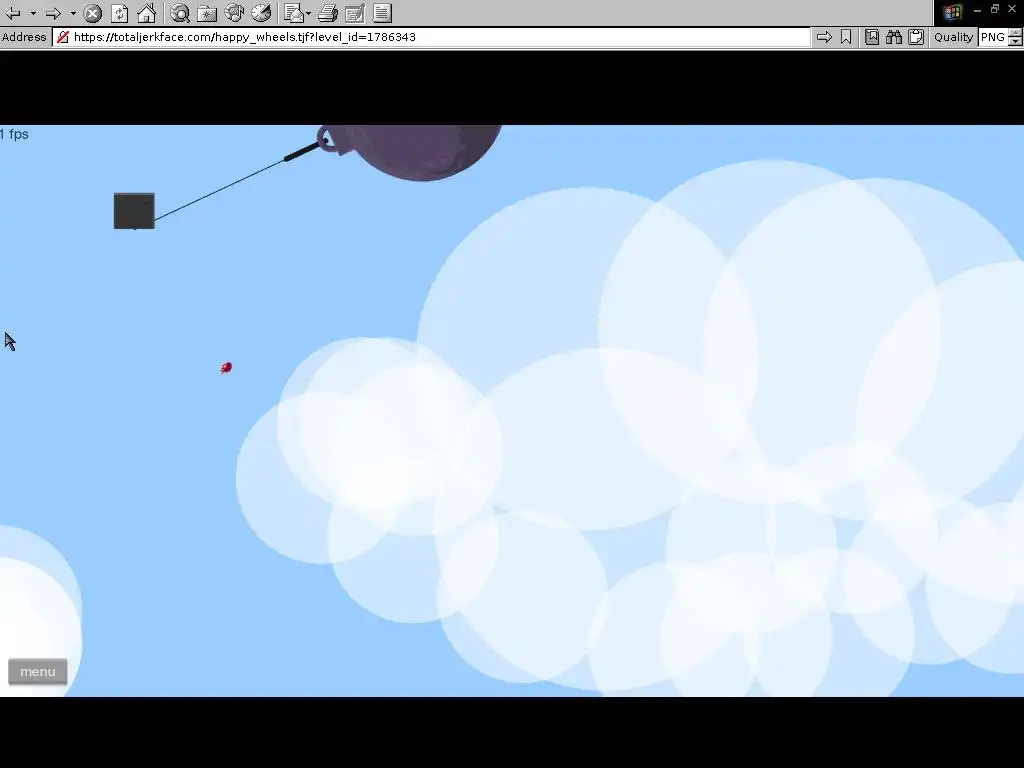Screen dimensions: 1024x768
Task: Expand the Mail icon dropdown arrow
Action: 308,13
